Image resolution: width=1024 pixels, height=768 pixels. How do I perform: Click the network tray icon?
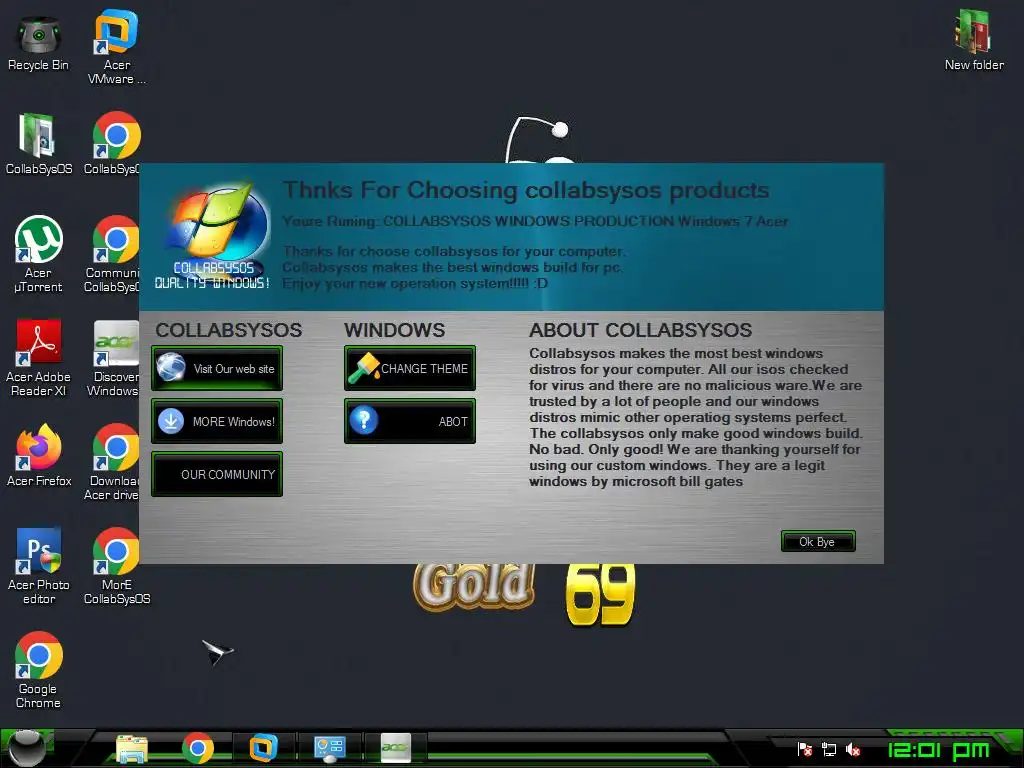pos(829,750)
